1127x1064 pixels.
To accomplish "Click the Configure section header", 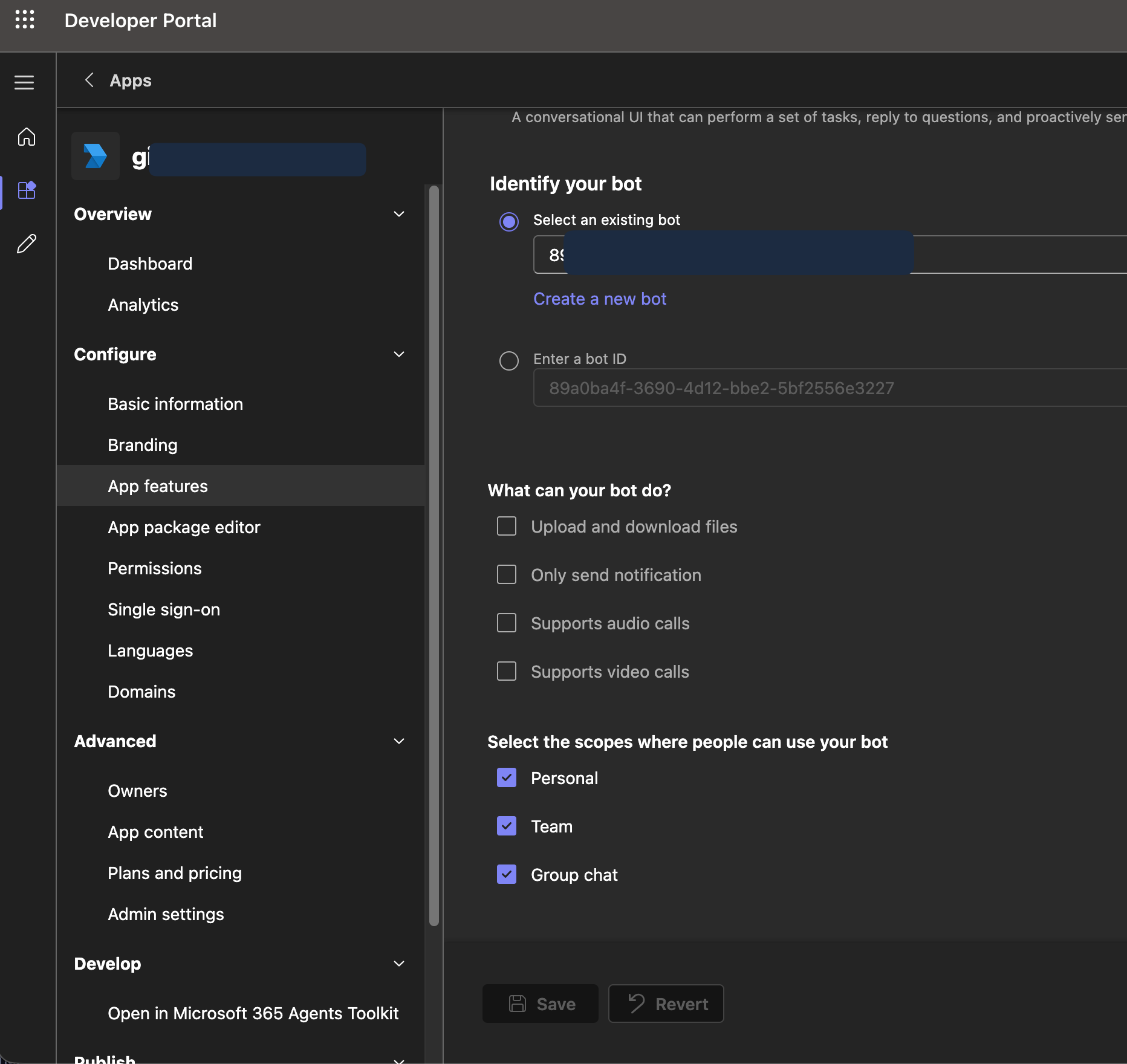I will tap(115, 354).
